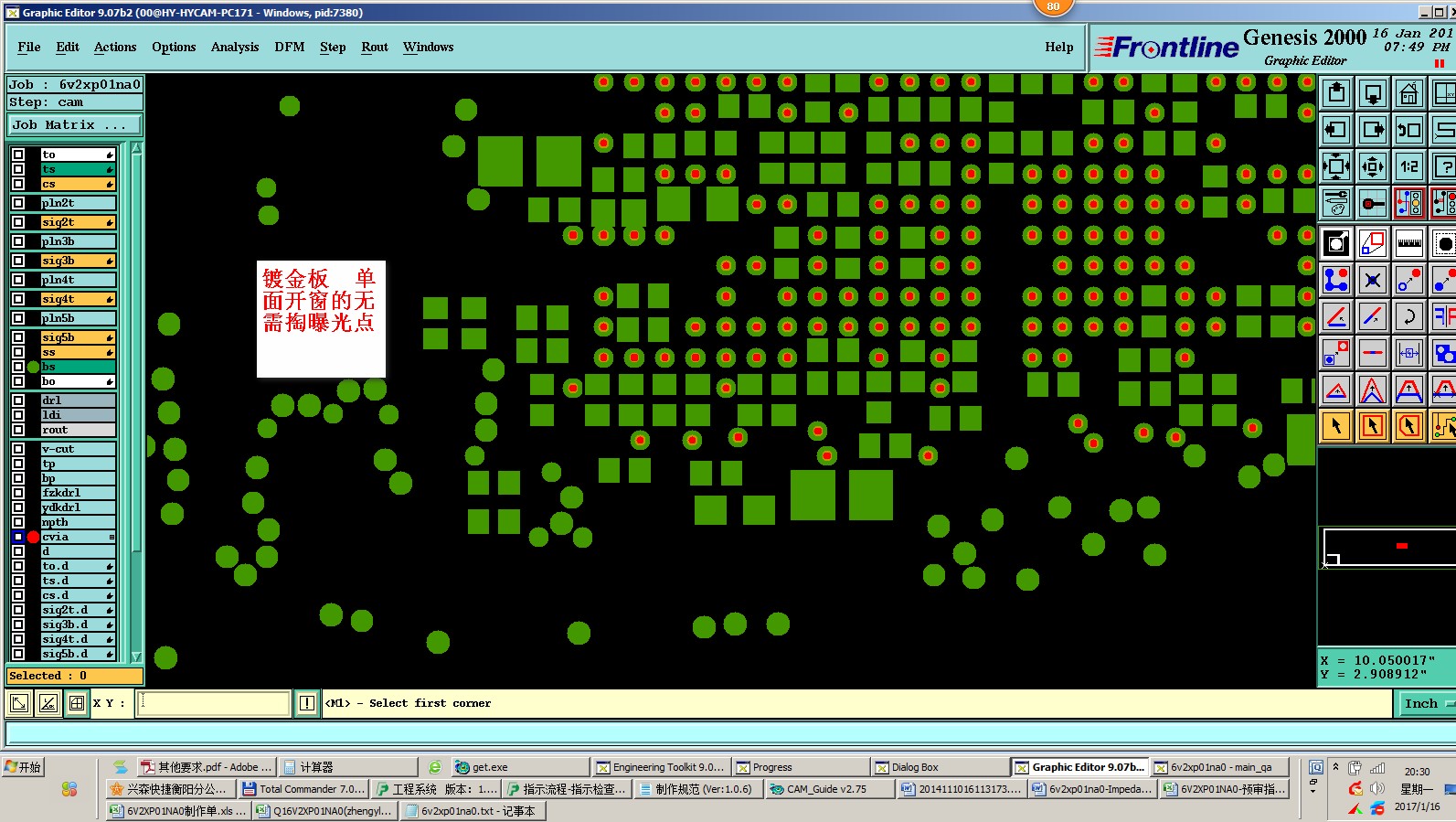
Task: Open the Windows Start button
Action: (x=24, y=767)
